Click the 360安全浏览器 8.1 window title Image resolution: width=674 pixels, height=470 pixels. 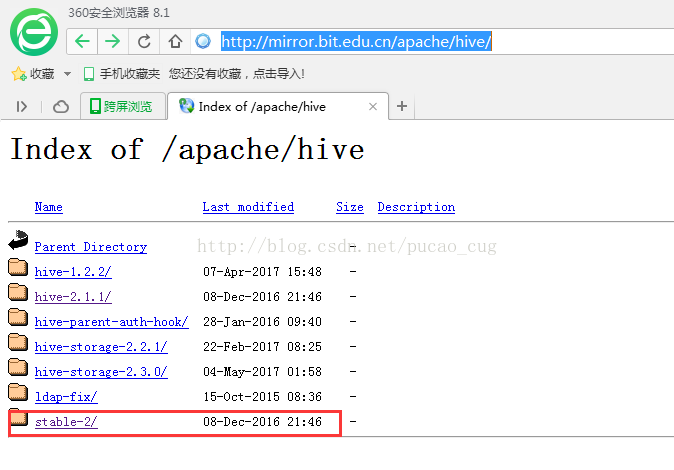119,12
